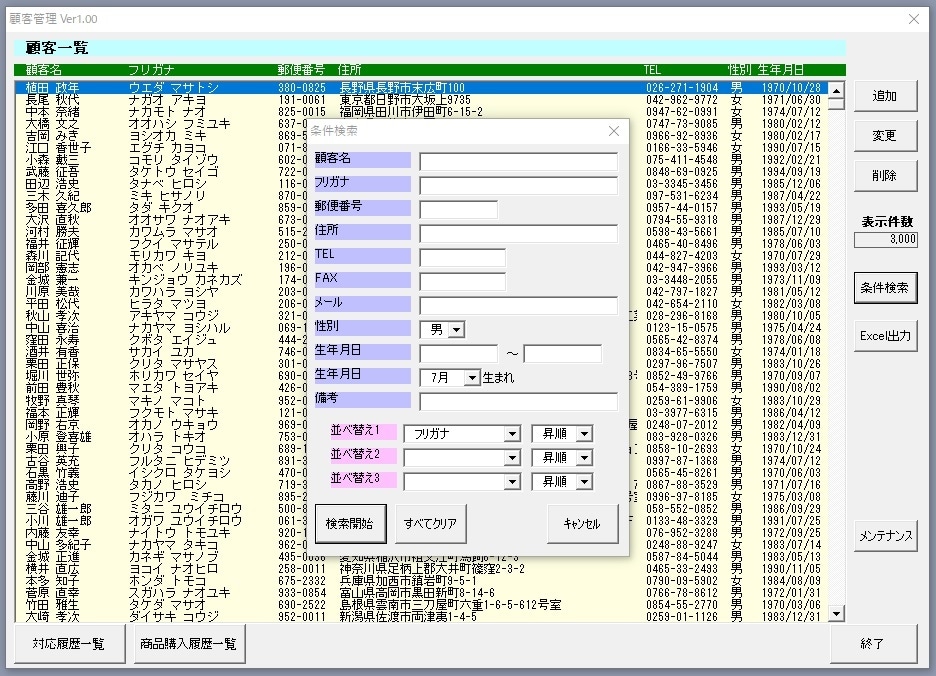This screenshot has width=936, height=676.
Task: Click the メール input field
Action: (518, 306)
